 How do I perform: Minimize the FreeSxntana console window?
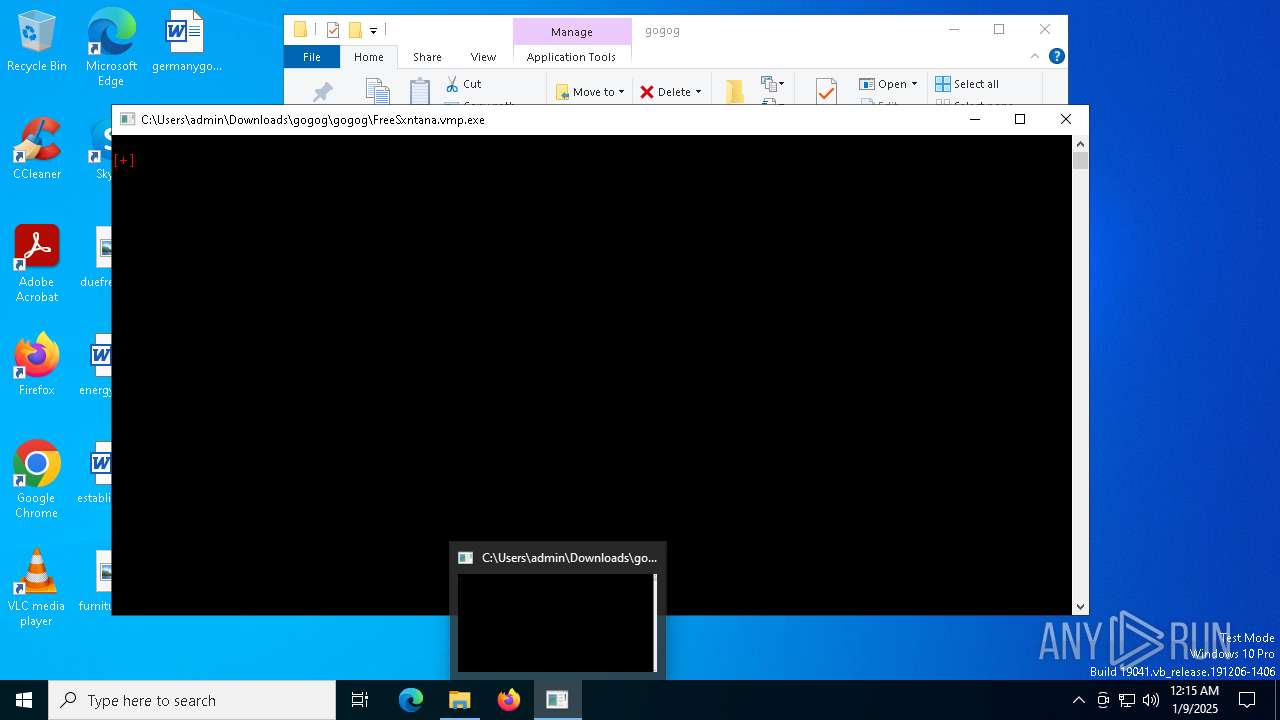click(975, 119)
